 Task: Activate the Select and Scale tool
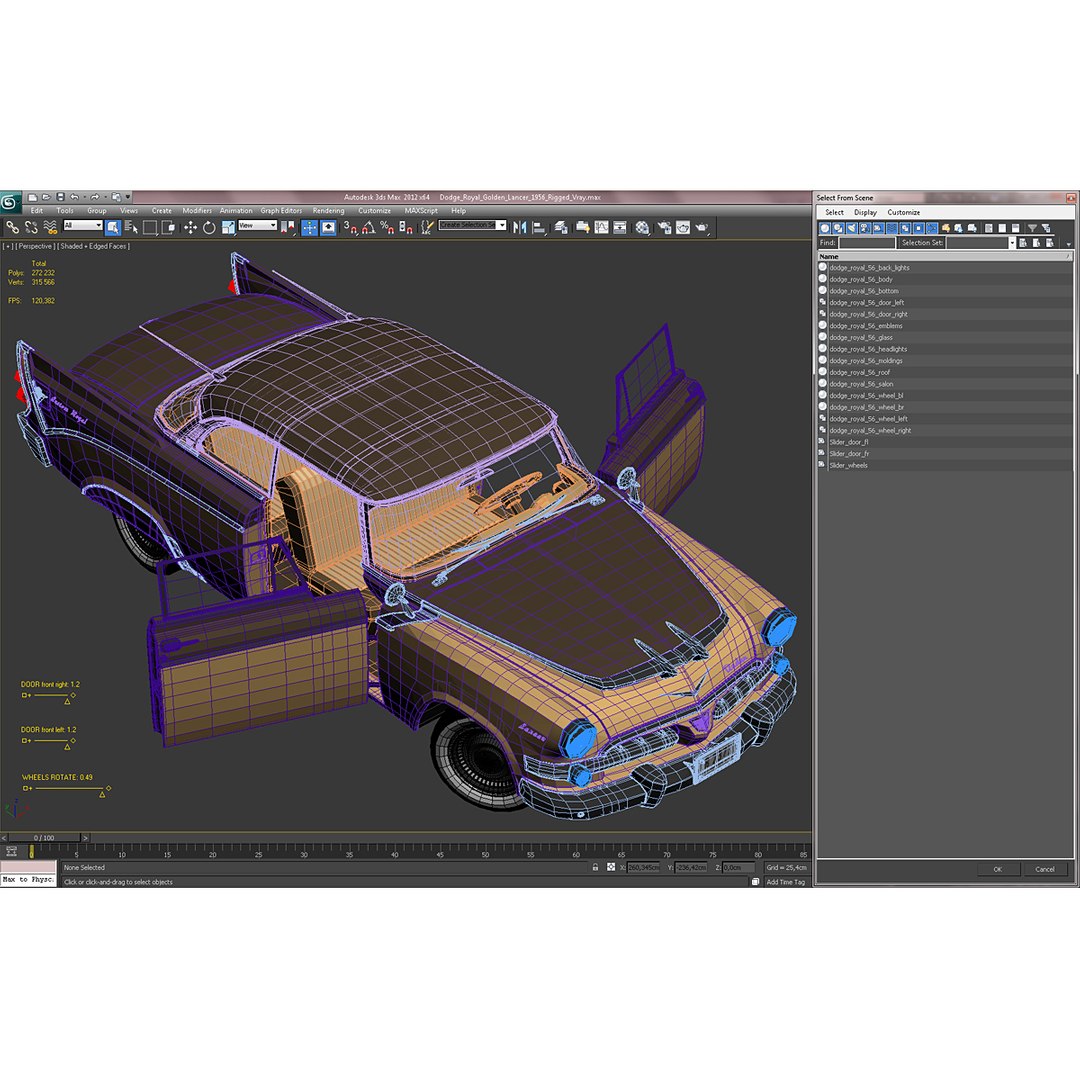click(x=228, y=227)
